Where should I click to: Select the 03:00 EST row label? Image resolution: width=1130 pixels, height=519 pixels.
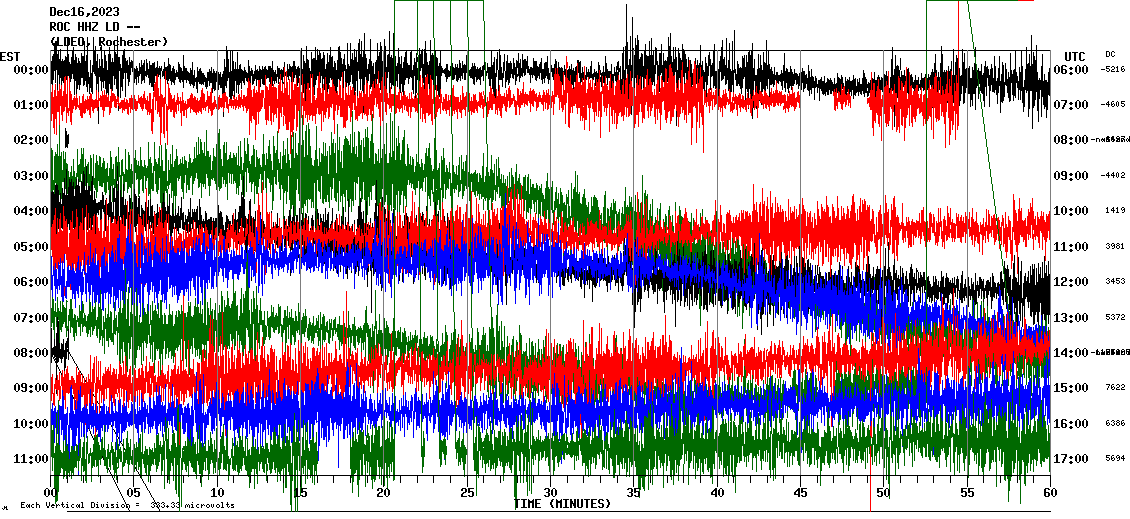point(31,176)
